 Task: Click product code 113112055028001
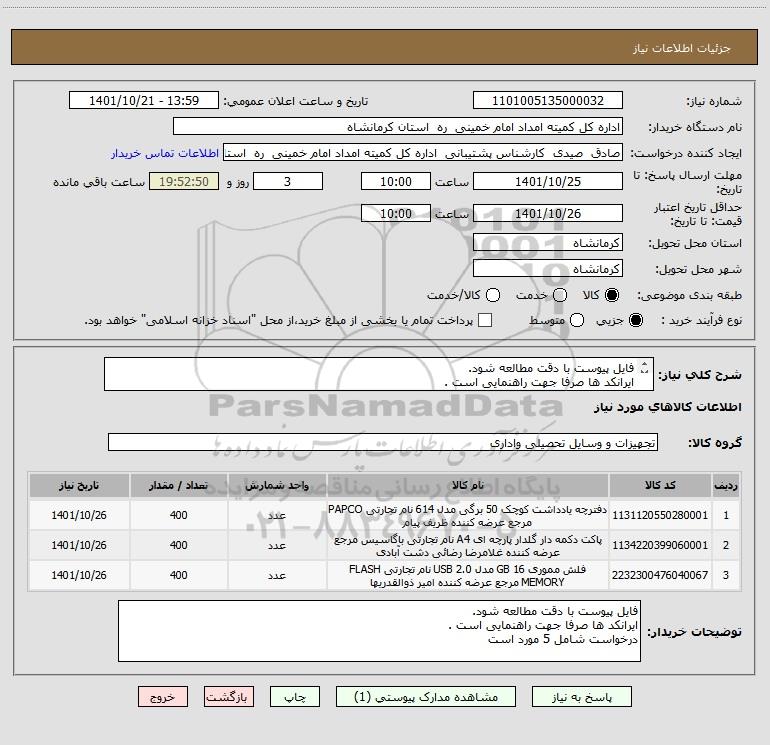coord(660,515)
